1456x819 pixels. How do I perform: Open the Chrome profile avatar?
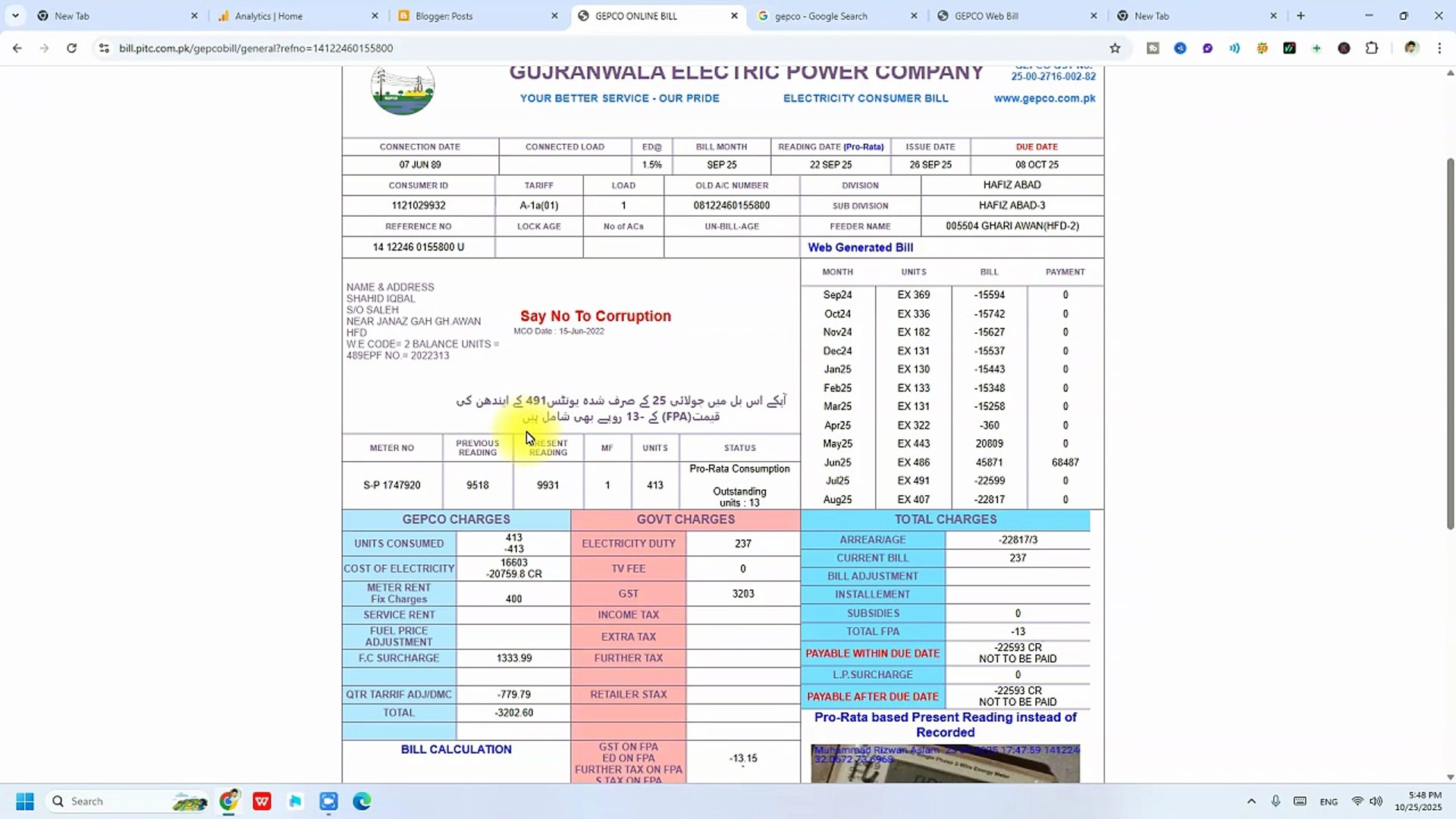tap(1411, 48)
